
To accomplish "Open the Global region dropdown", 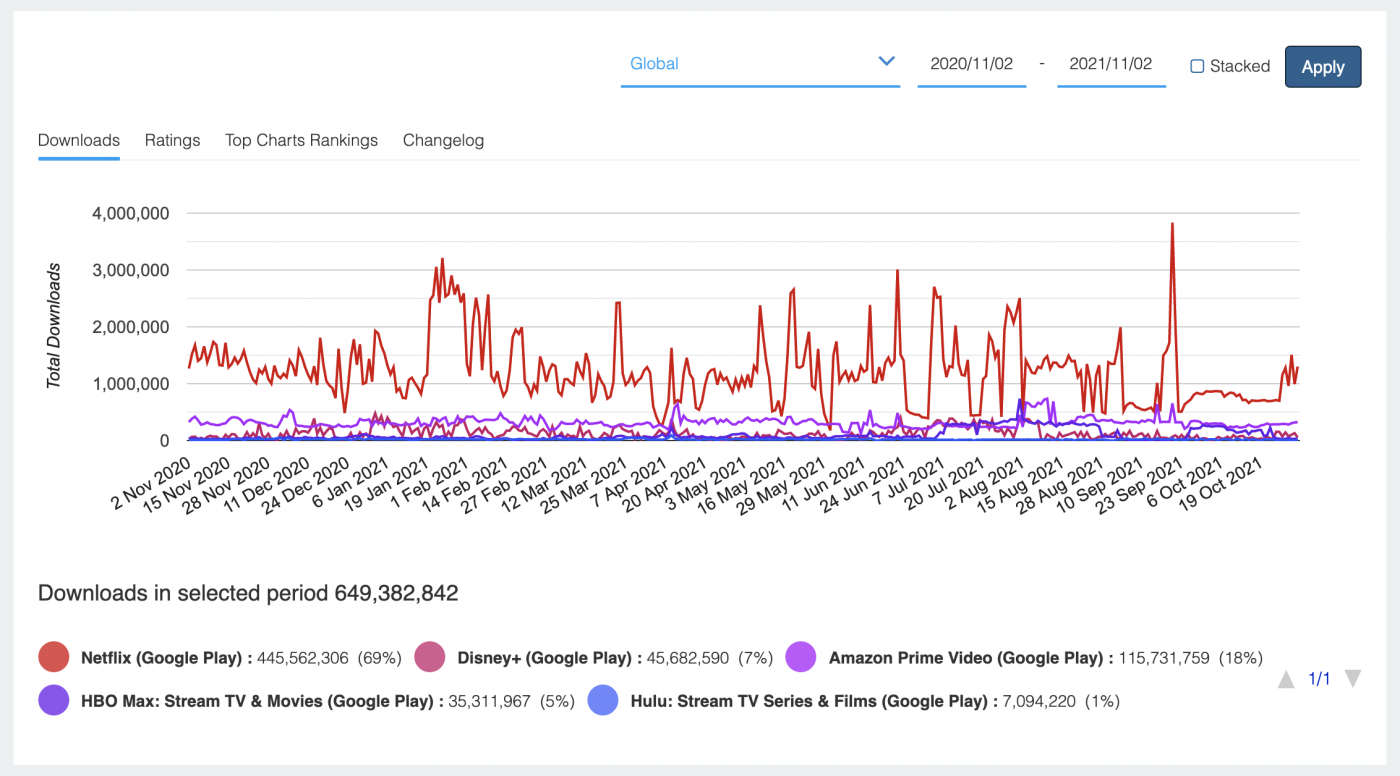I will (x=760, y=64).
